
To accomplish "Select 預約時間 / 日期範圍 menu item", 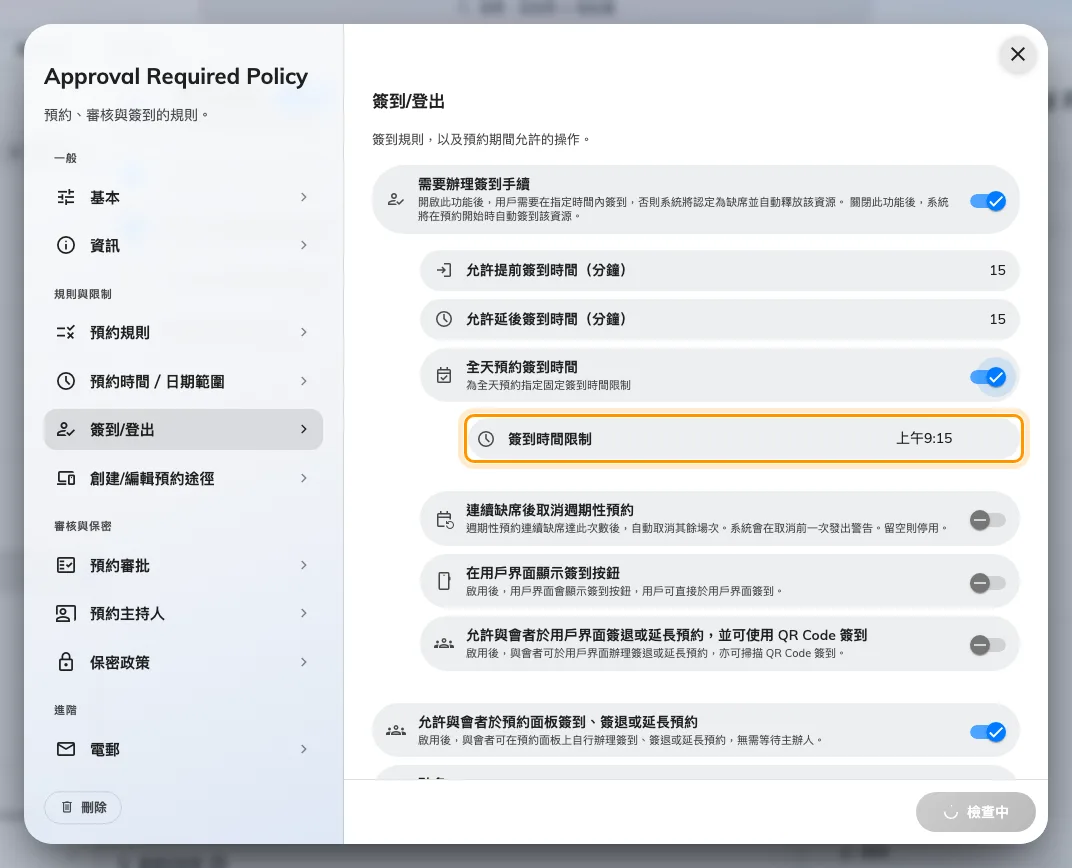I will pyautogui.click(x=183, y=381).
